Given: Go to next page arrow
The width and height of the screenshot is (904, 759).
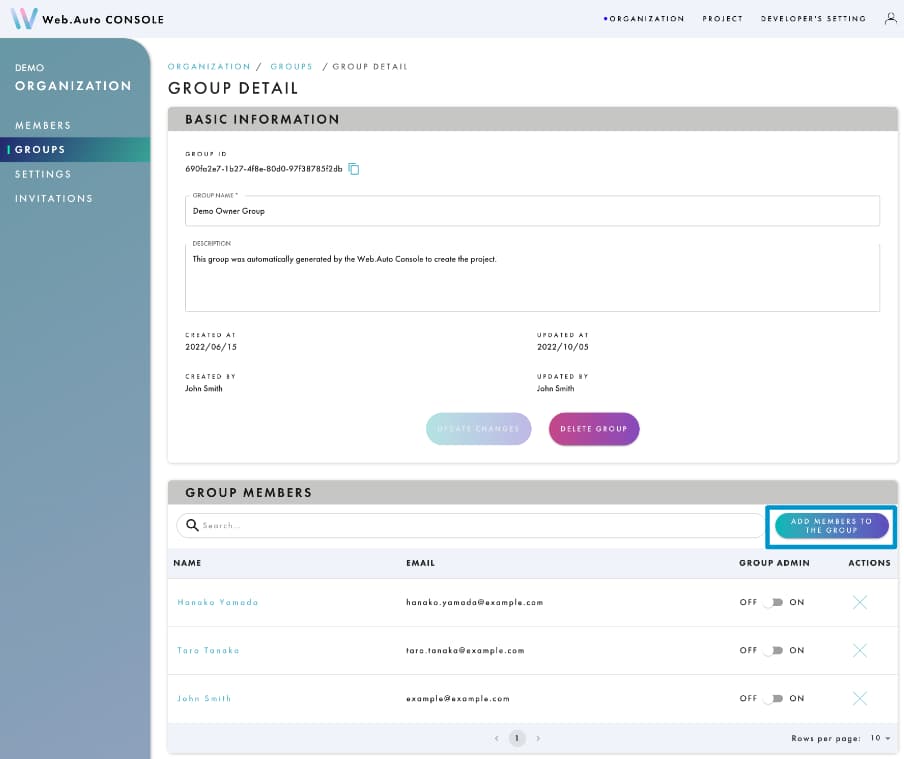Looking at the screenshot, I should [x=538, y=738].
